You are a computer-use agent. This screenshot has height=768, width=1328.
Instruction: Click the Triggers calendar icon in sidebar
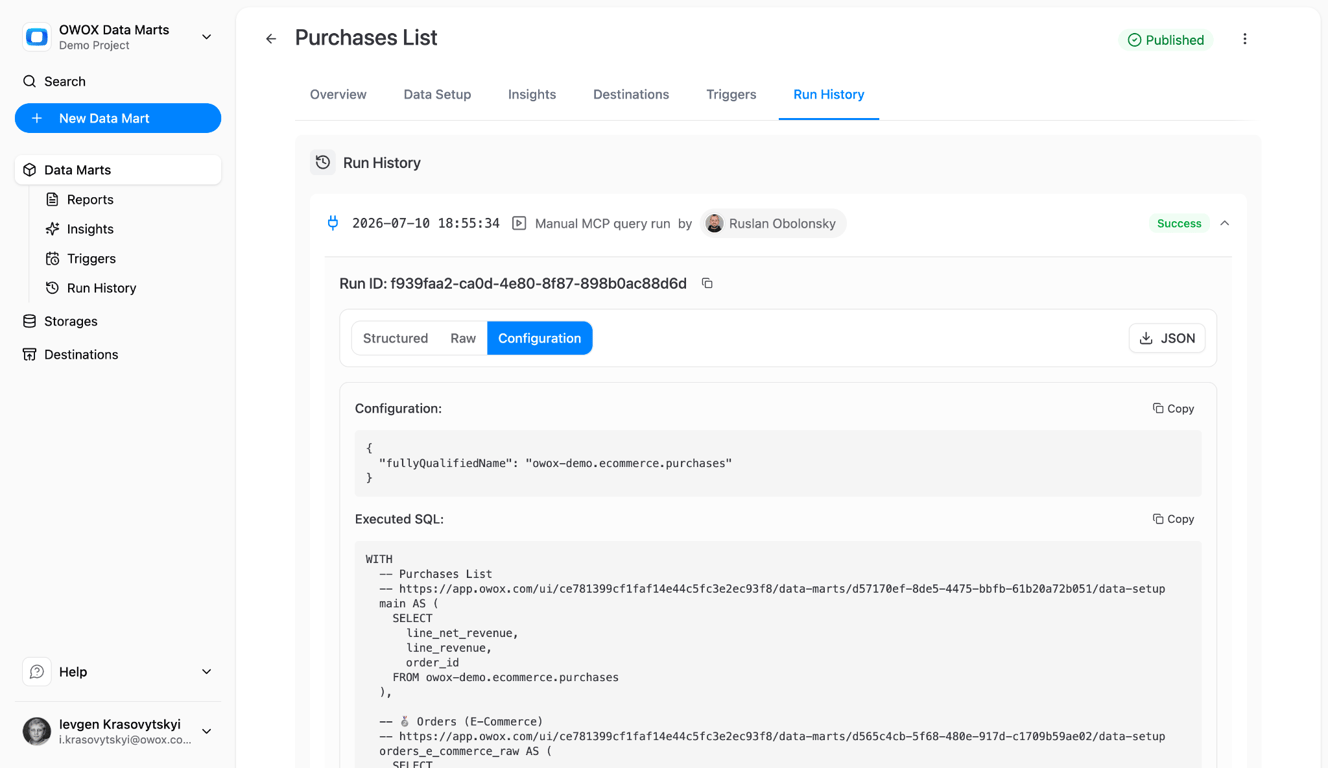tap(52, 258)
